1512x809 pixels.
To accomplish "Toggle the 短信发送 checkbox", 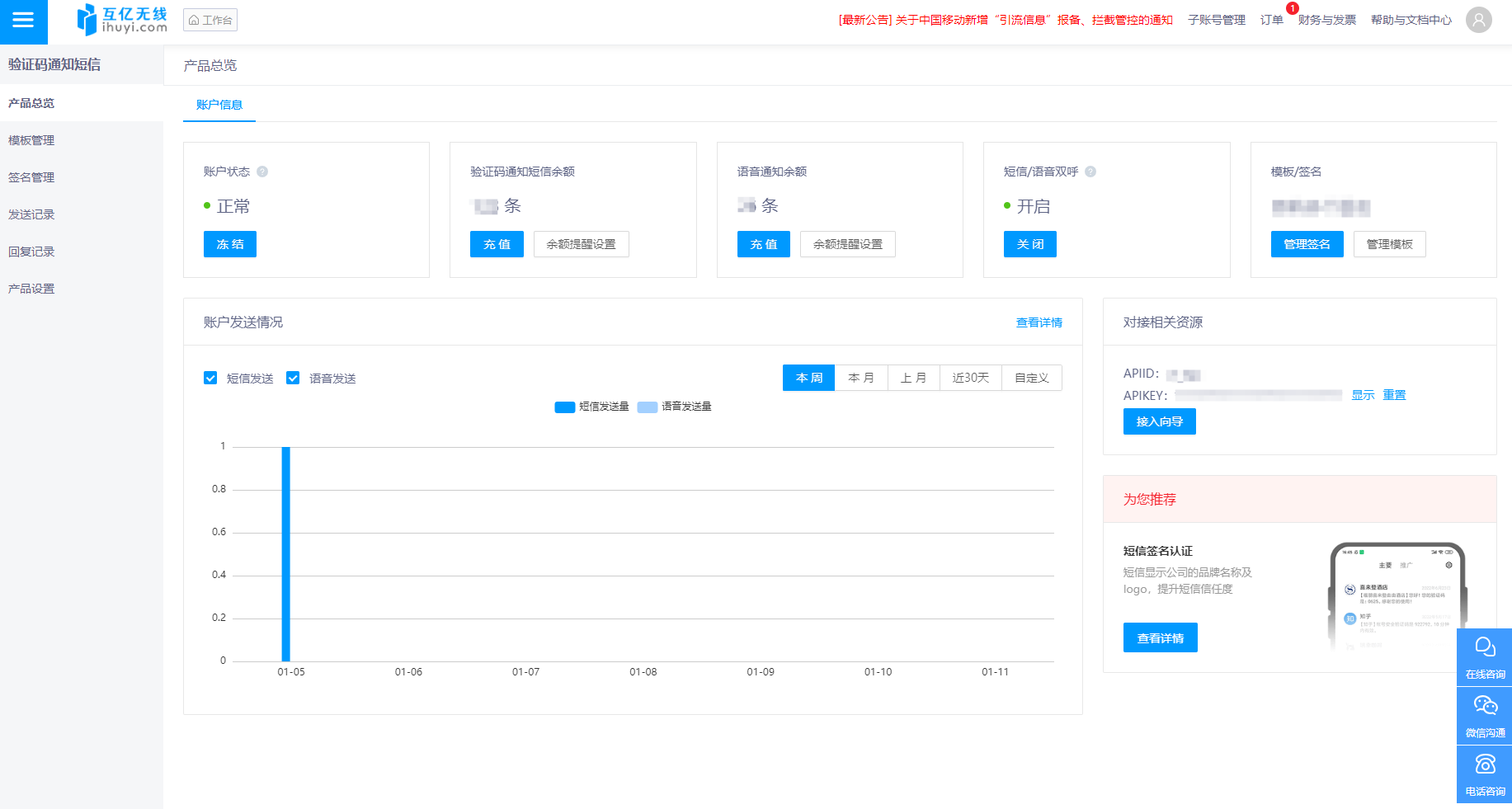I will pyautogui.click(x=210, y=378).
